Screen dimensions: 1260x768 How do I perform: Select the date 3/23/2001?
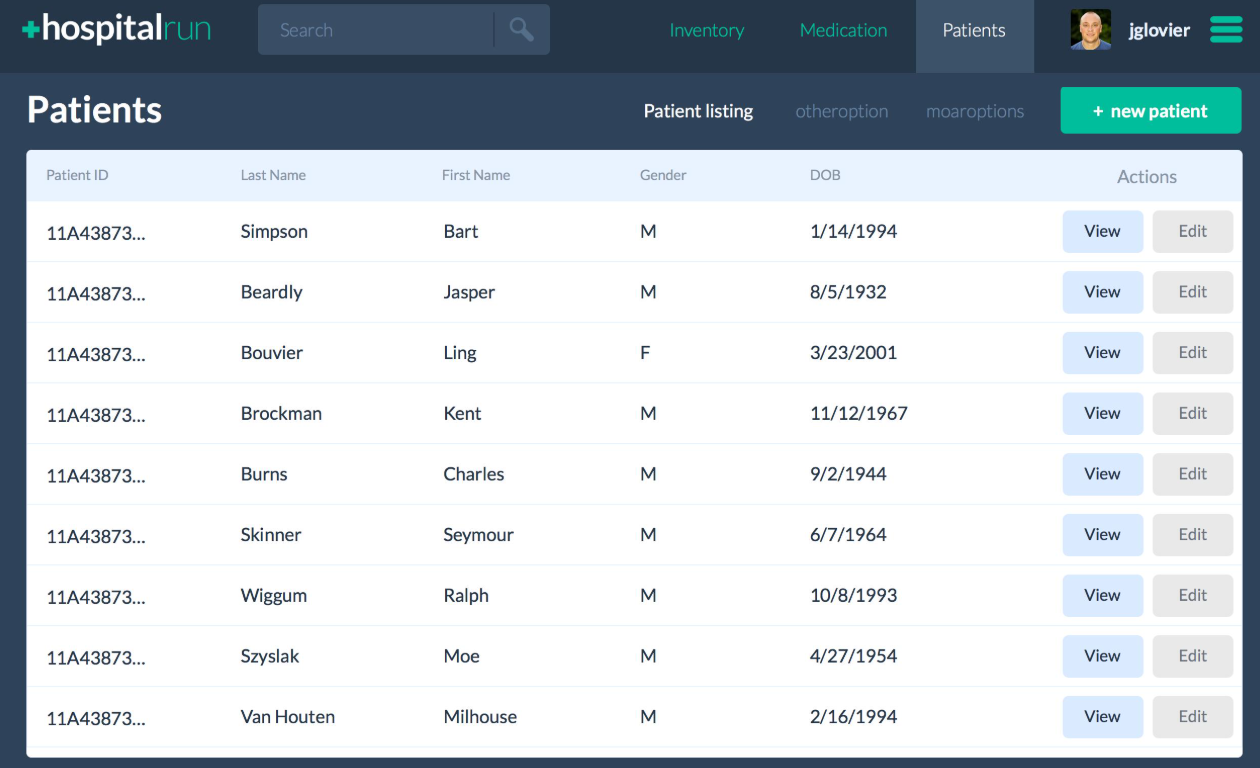click(853, 352)
